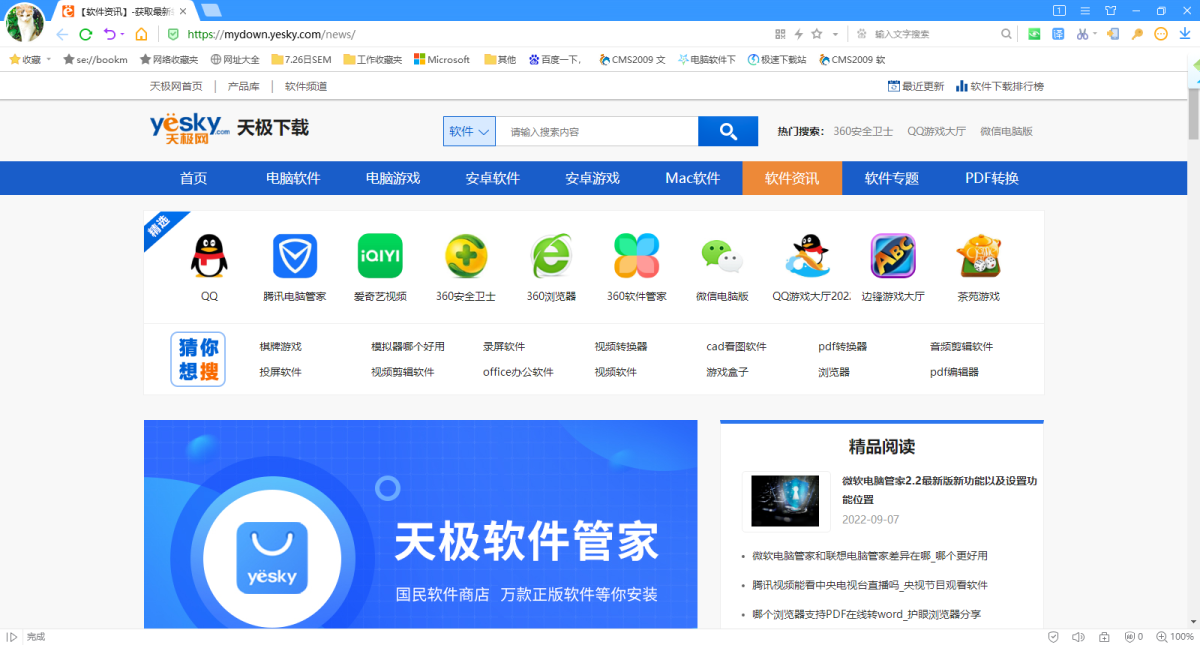Click the blue magnifier search button
The height and width of the screenshot is (645, 1200).
click(728, 131)
